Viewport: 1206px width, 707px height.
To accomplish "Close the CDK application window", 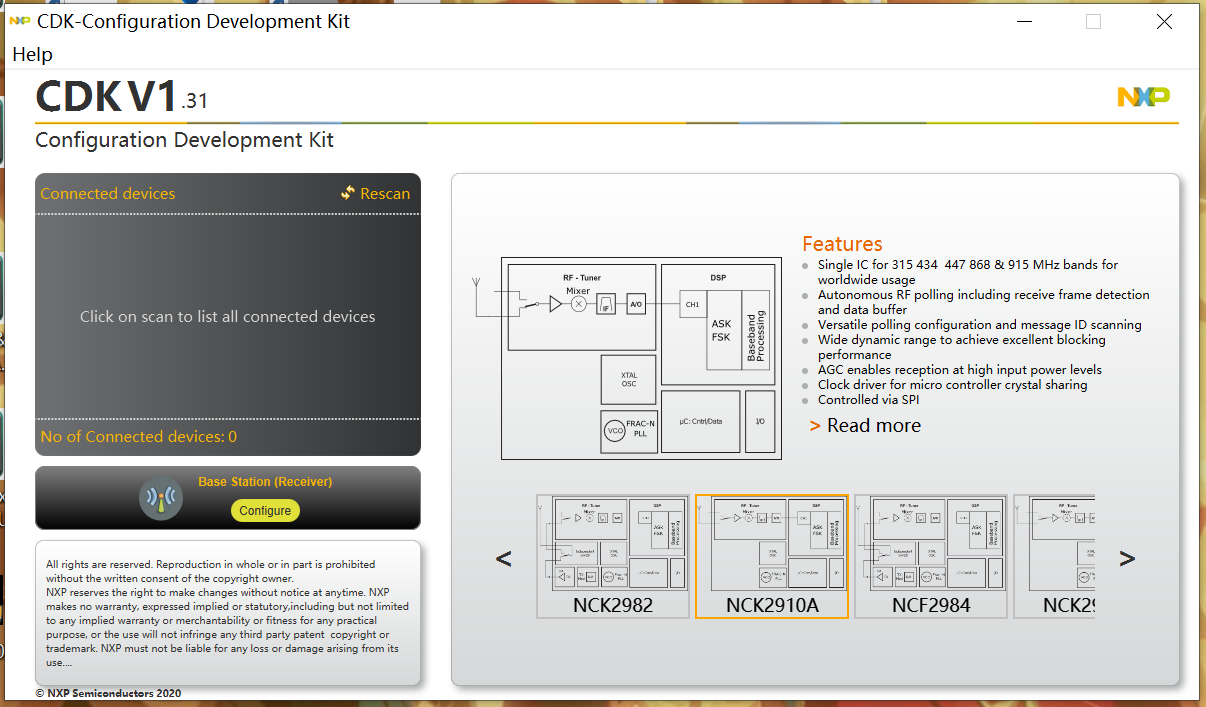I will 1164,21.
